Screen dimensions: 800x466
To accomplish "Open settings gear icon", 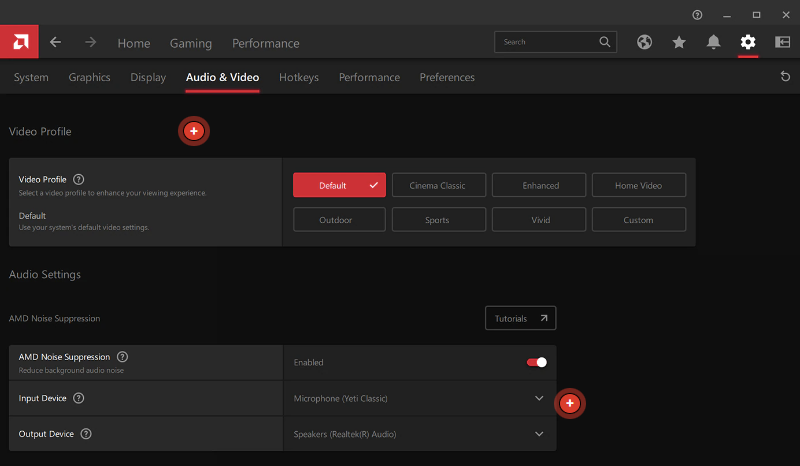I will click(748, 42).
